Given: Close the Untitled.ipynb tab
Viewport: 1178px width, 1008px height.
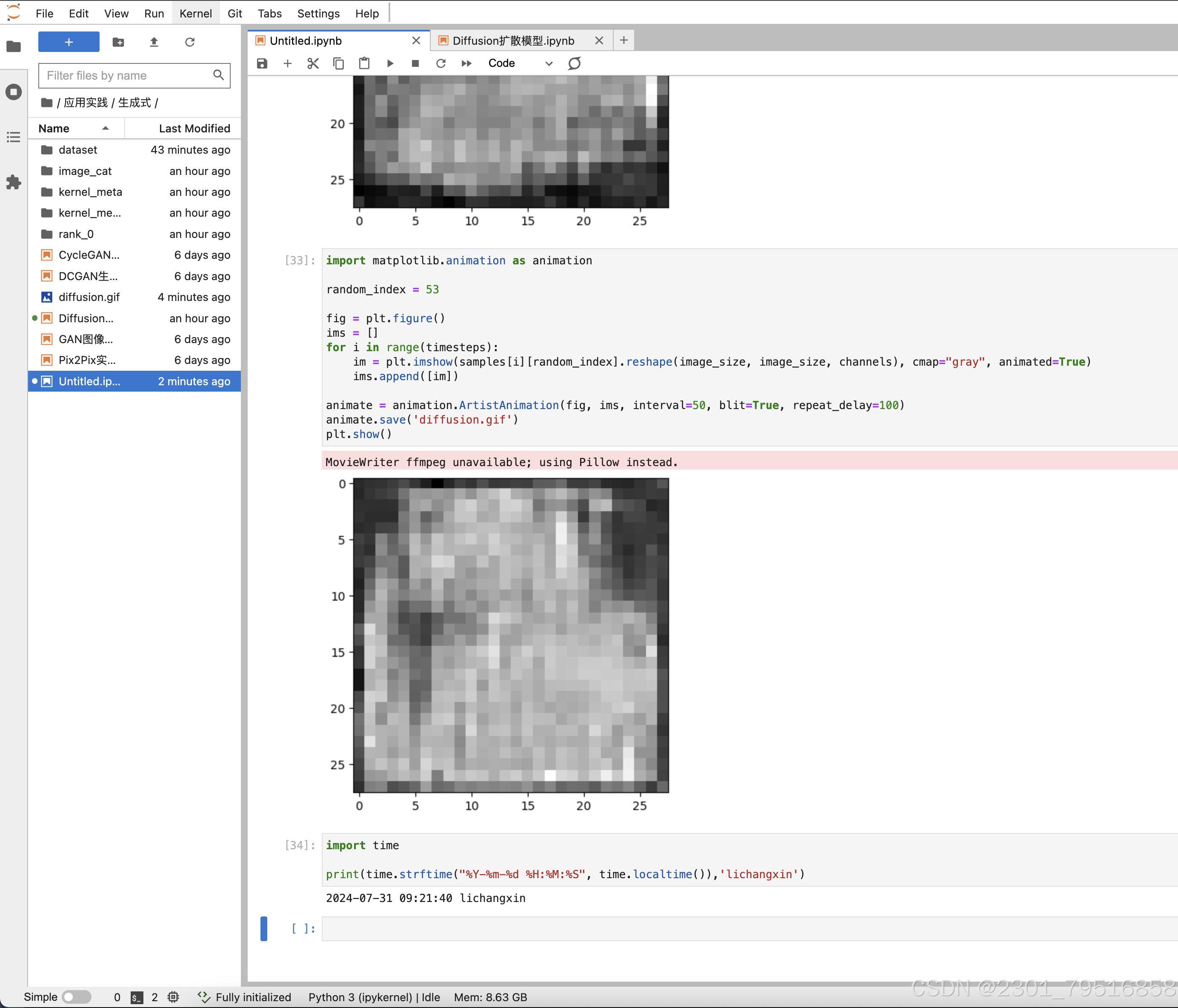Looking at the screenshot, I should coord(416,40).
